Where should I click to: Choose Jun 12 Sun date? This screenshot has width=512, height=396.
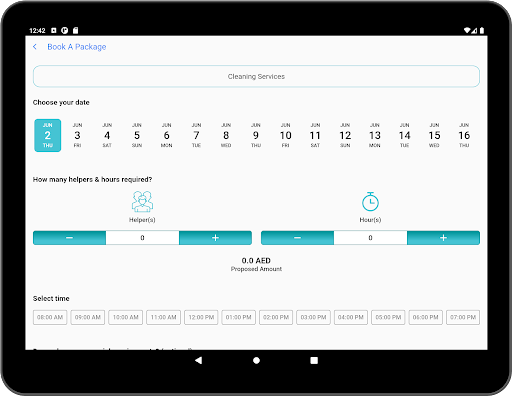(345, 135)
